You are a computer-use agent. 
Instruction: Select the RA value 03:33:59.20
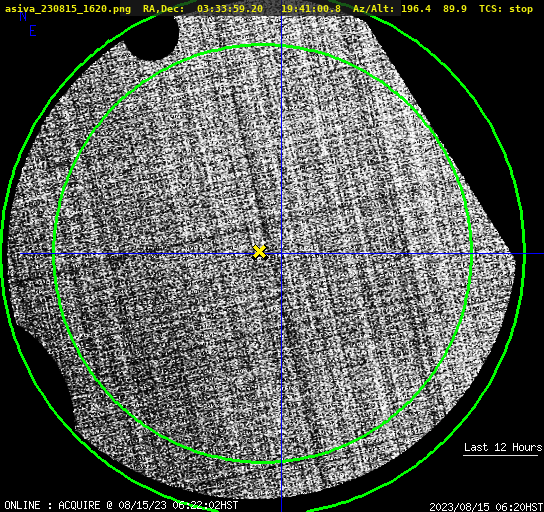(230, 9)
